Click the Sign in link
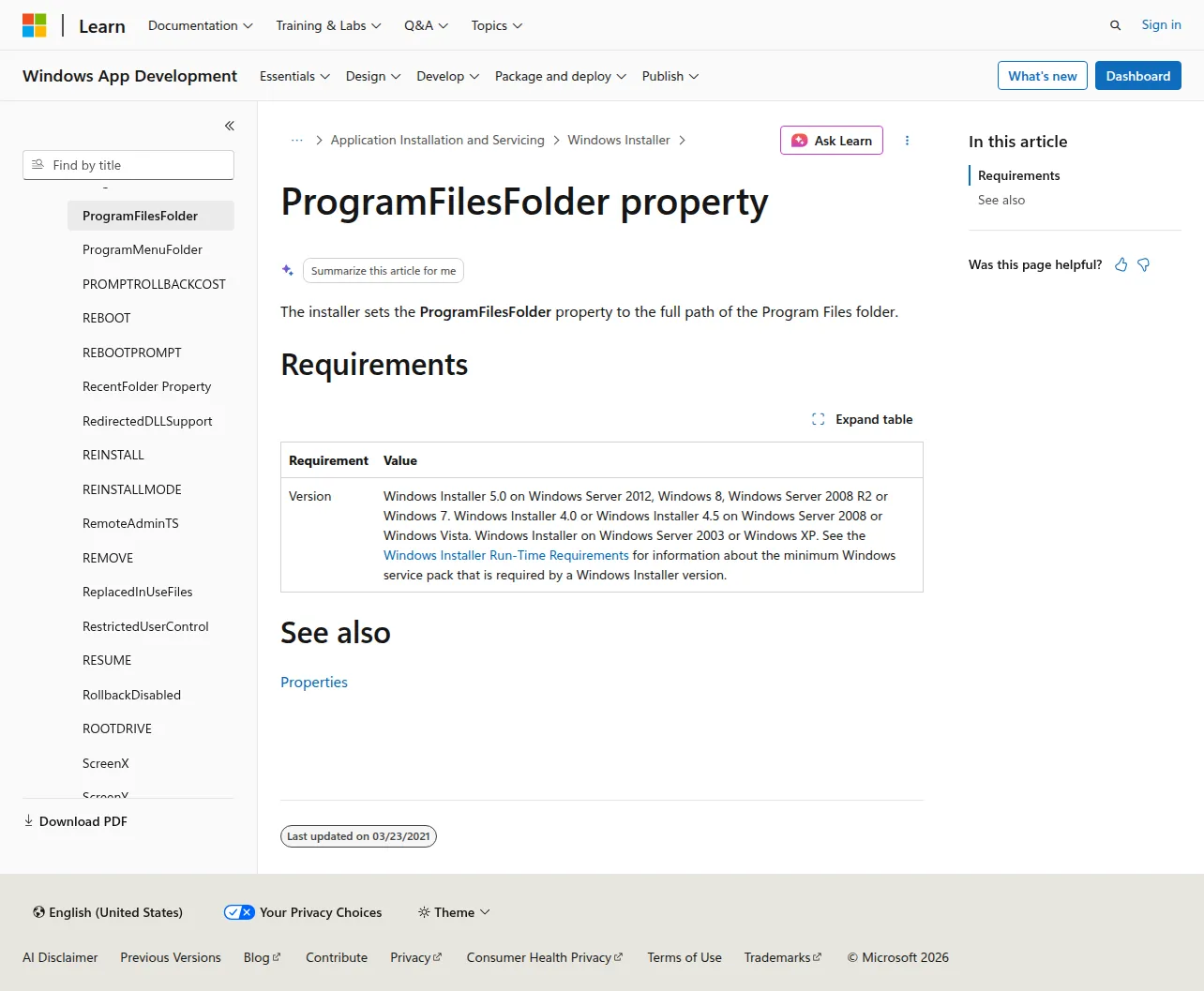This screenshot has width=1204, height=991. (x=1161, y=24)
